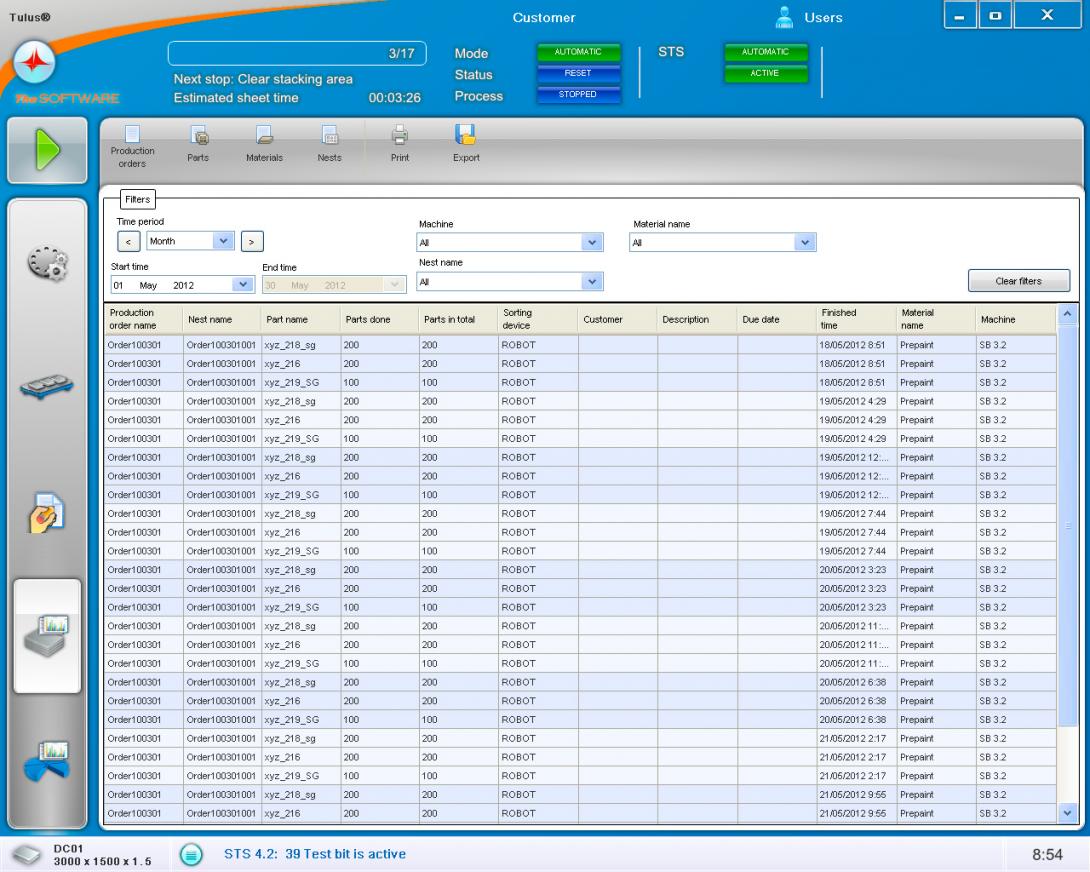Image resolution: width=1090 pixels, height=872 pixels.
Task: Toggle the STS AUTOMATIC mode indicator
Action: tap(764, 52)
